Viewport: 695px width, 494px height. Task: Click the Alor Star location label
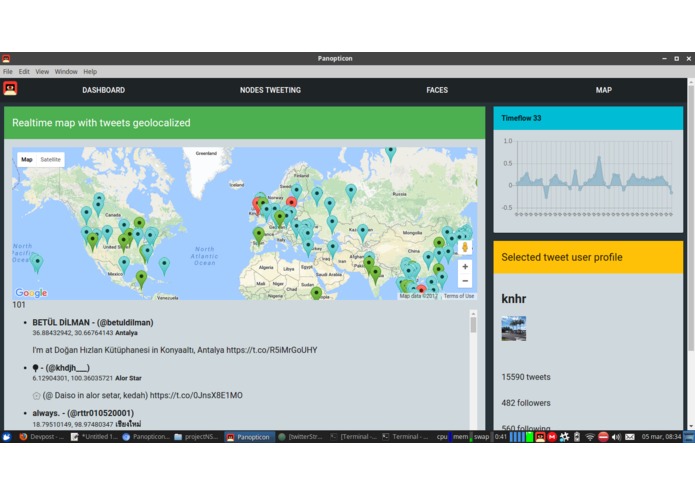point(129,378)
